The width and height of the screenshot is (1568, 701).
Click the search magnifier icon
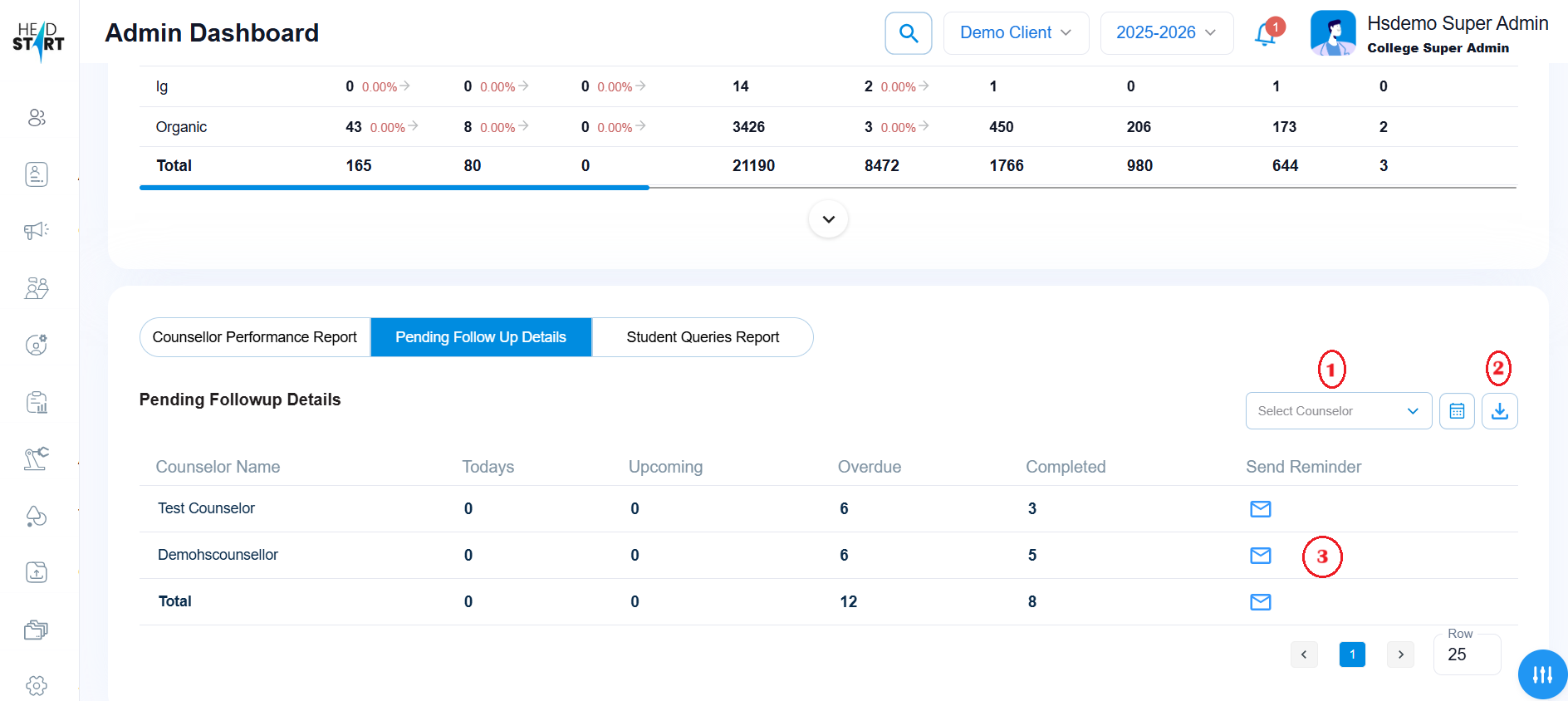pos(908,33)
